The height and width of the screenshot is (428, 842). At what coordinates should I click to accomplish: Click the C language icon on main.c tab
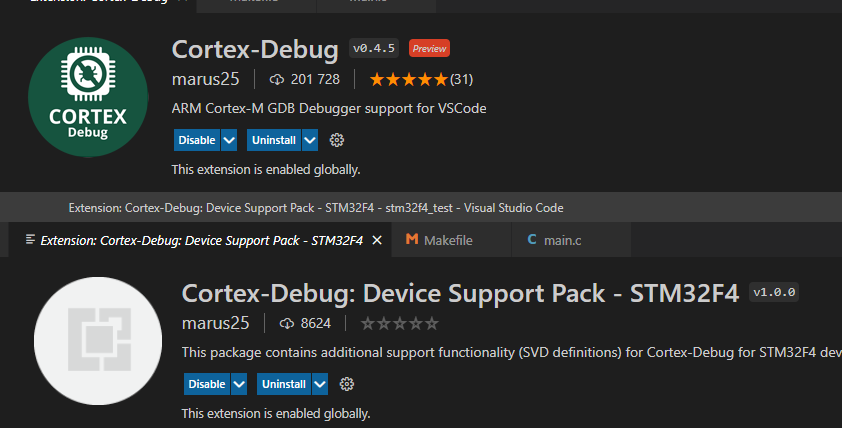pyautogui.click(x=532, y=240)
